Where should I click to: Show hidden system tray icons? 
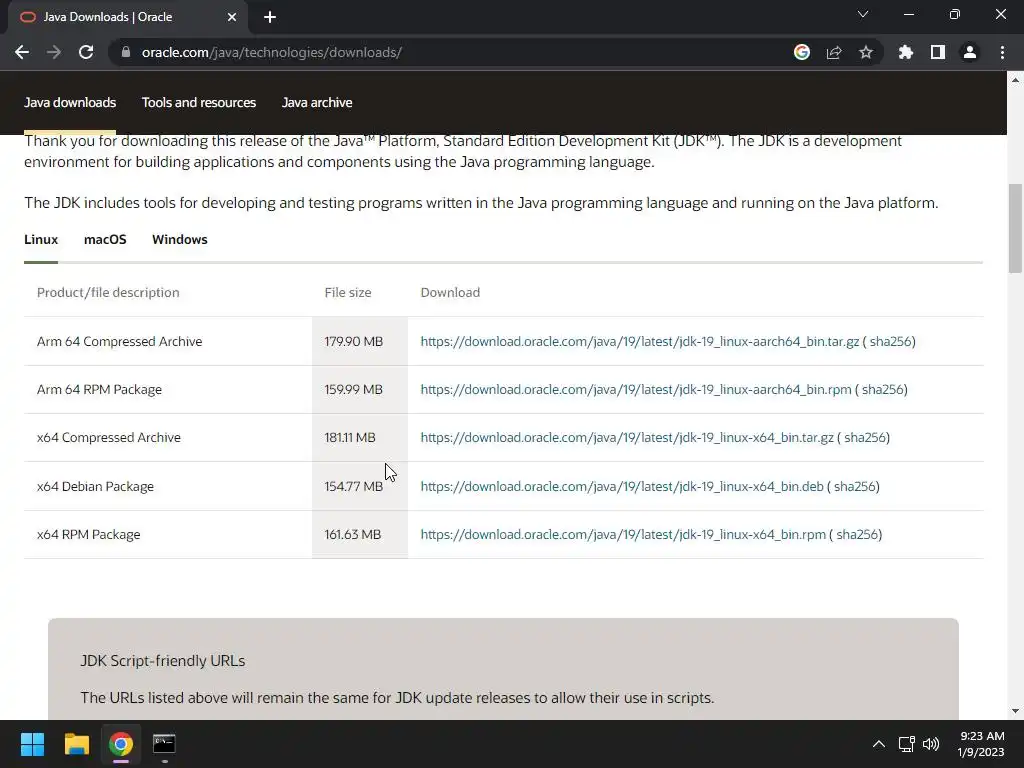coord(879,744)
